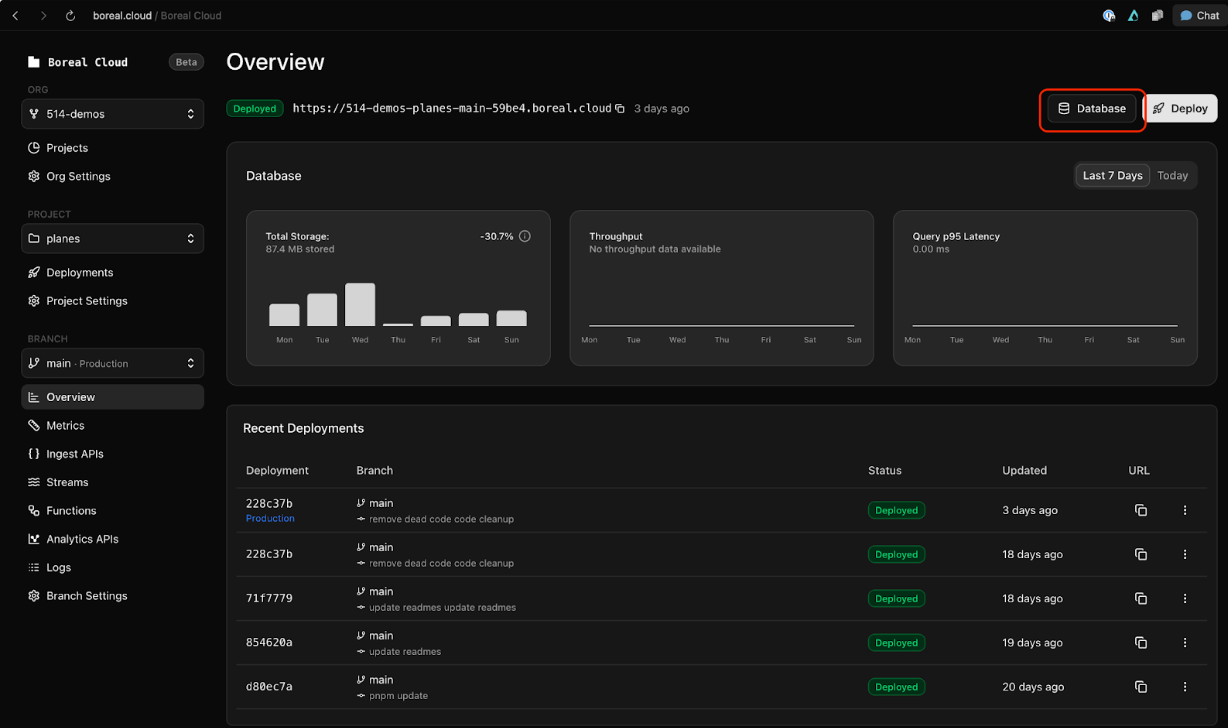Click the Logs list icon
This screenshot has height=728, width=1228.
(x=34, y=567)
